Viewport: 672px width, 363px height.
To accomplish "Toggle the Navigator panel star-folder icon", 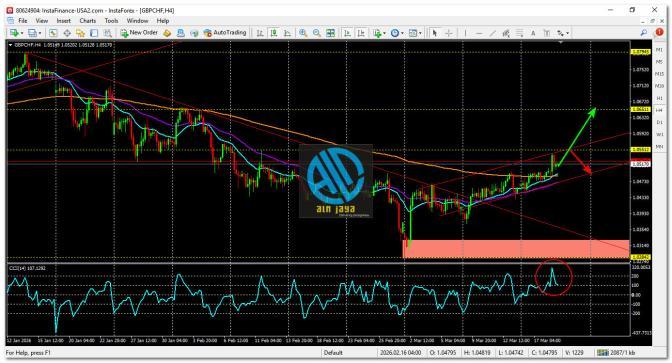I will click(80, 33).
